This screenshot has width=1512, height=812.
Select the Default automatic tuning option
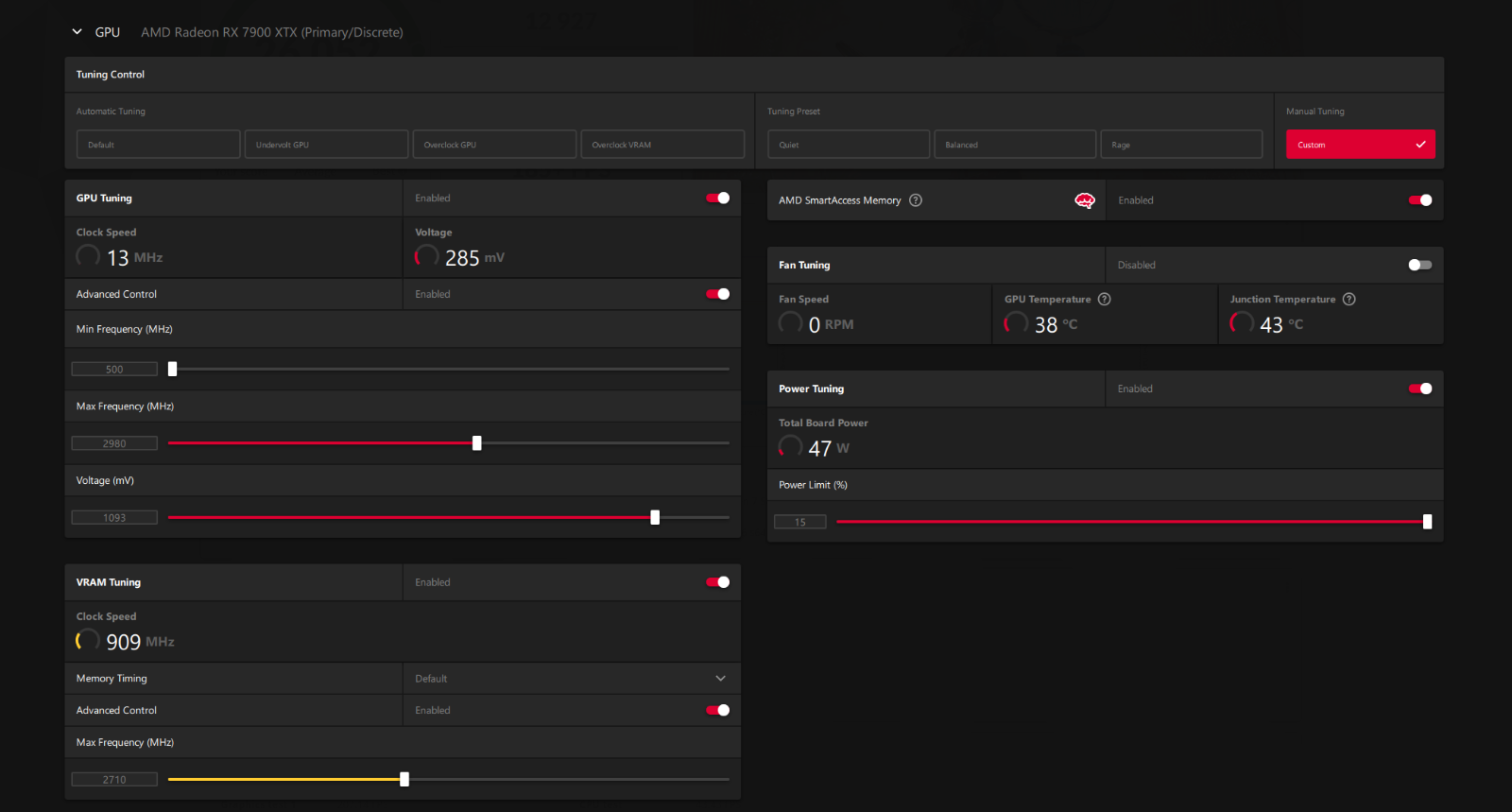[158, 145]
